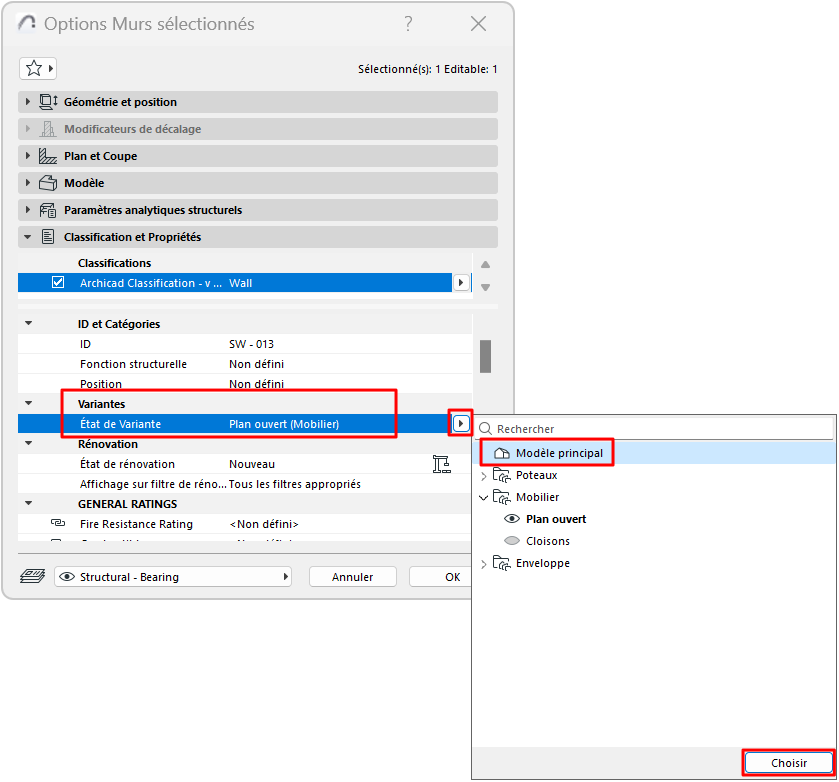Collapse the Classification et Propriétés panel
The width and height of the screenshot is (839, 782).
tap(28, 237)
